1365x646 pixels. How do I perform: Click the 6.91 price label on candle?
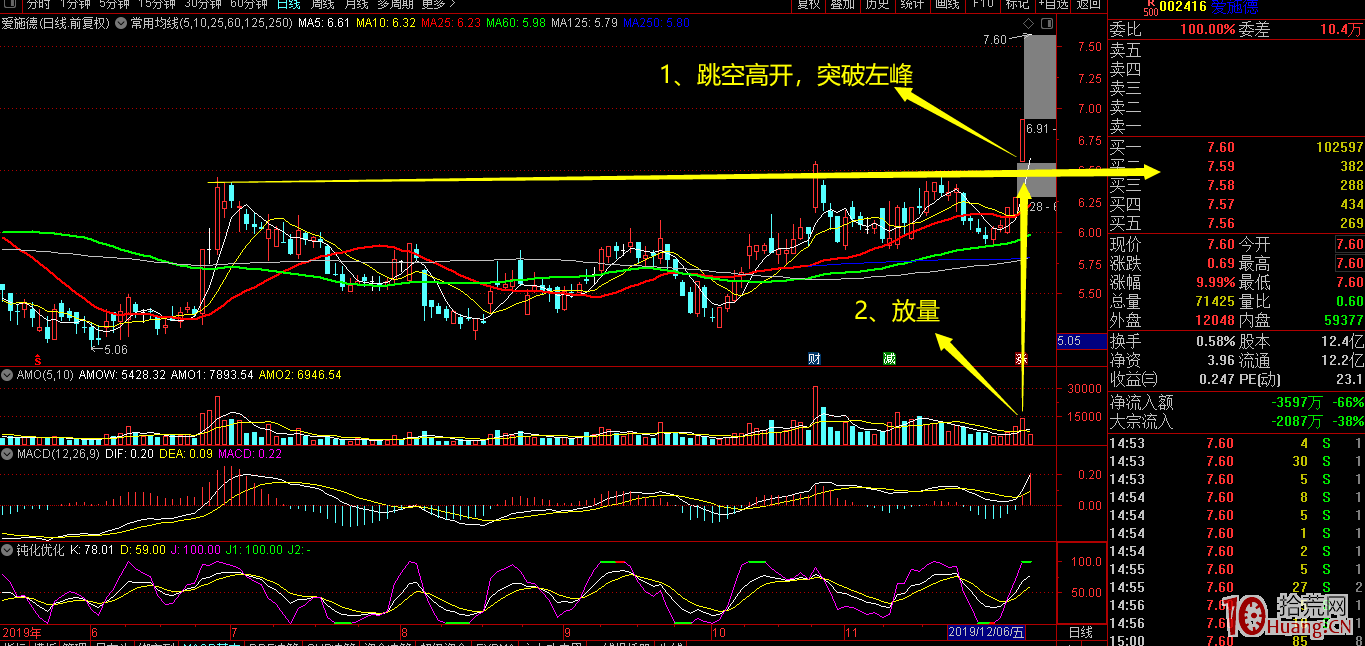pos(1040,128)
